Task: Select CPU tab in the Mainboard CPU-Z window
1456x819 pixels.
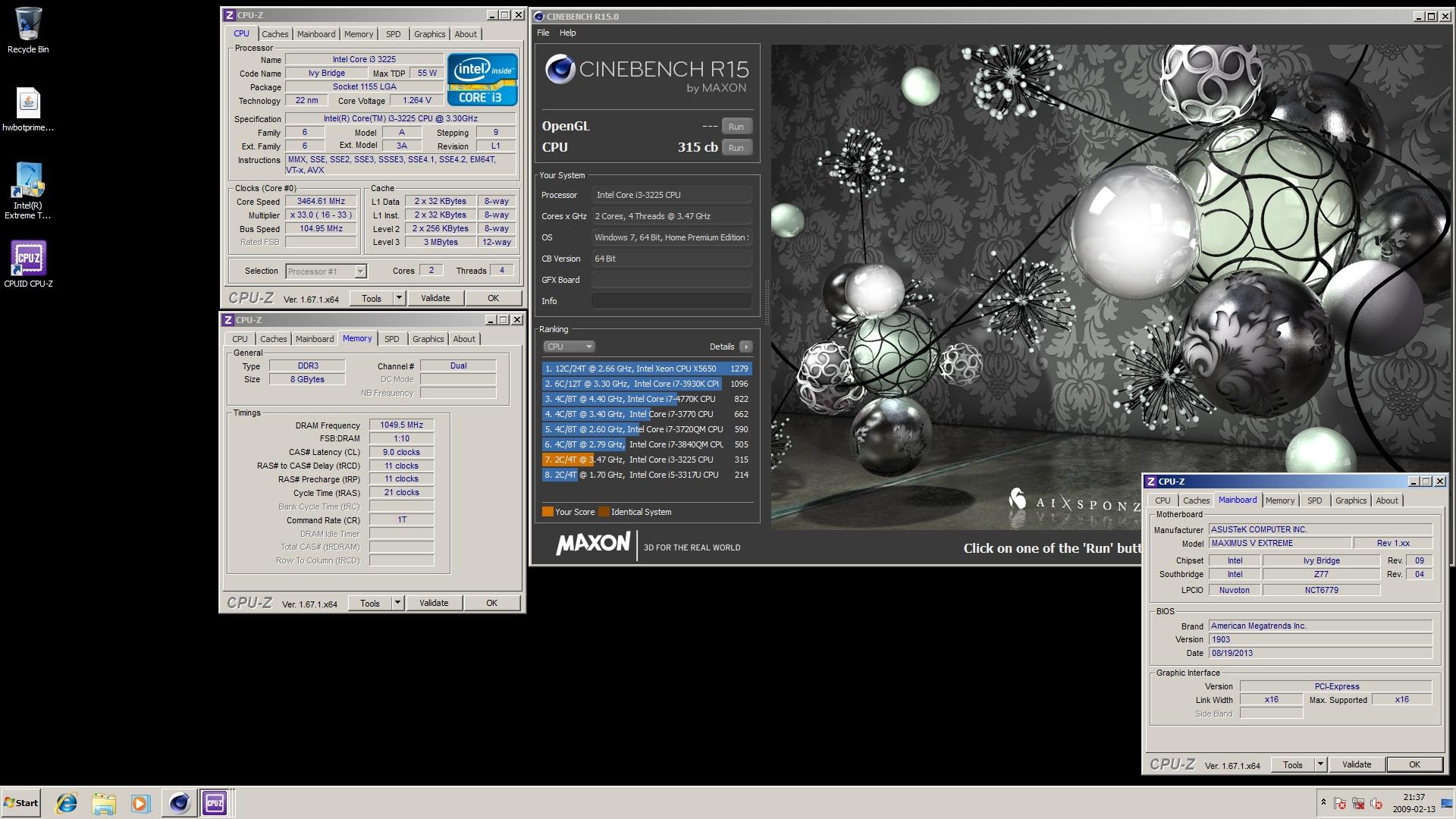Action: coord(1163,500)
